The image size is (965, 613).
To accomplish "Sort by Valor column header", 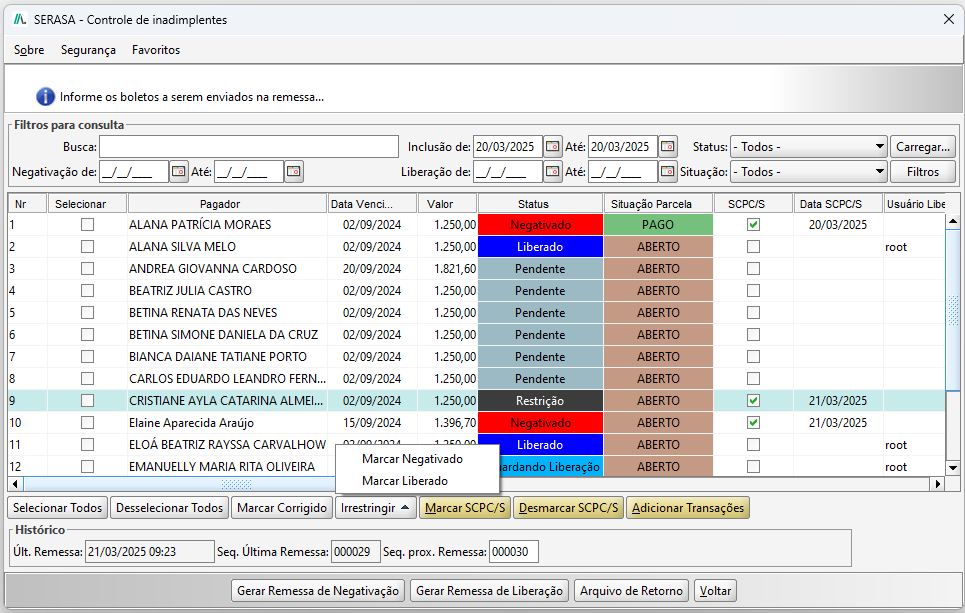I will [447, 204].
